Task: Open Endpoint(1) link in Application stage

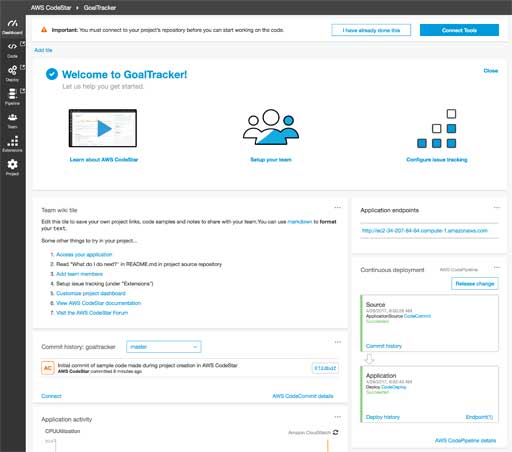Action: [479, 417]
